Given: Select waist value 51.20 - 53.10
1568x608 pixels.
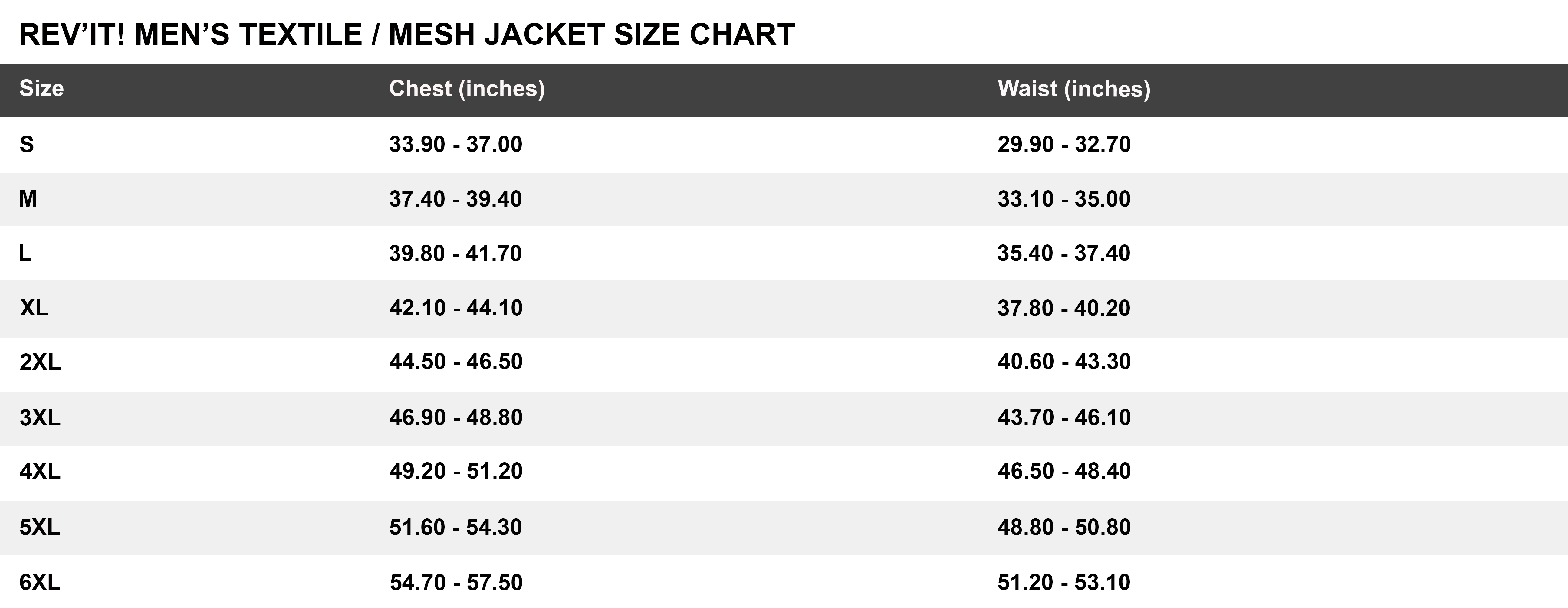Looking at the screenshot, I should point(1064,582).
